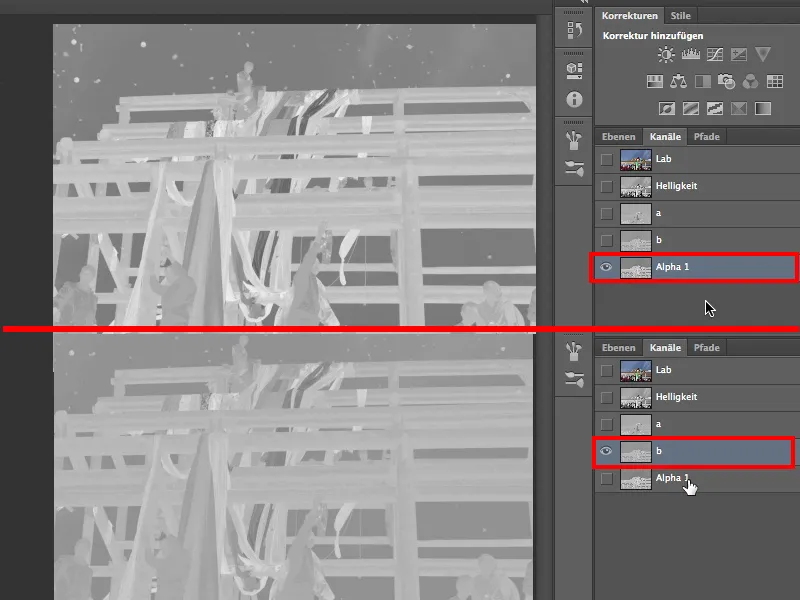This screenshot has width=800, height=600.
Task: Show channel b in upper Kanäle panel
Action: 607,240
